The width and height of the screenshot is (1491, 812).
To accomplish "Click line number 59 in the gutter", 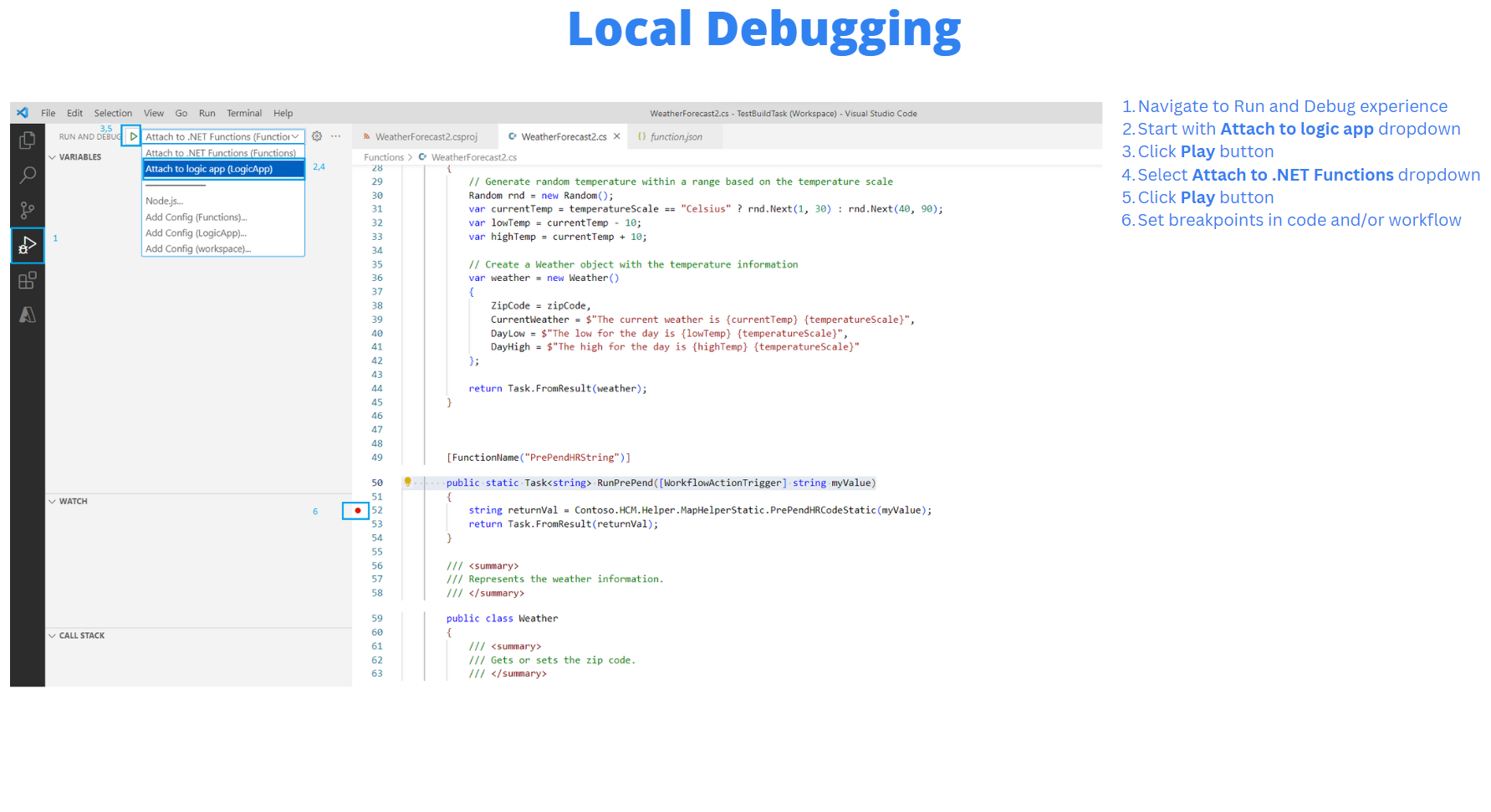I will point(377,618).
